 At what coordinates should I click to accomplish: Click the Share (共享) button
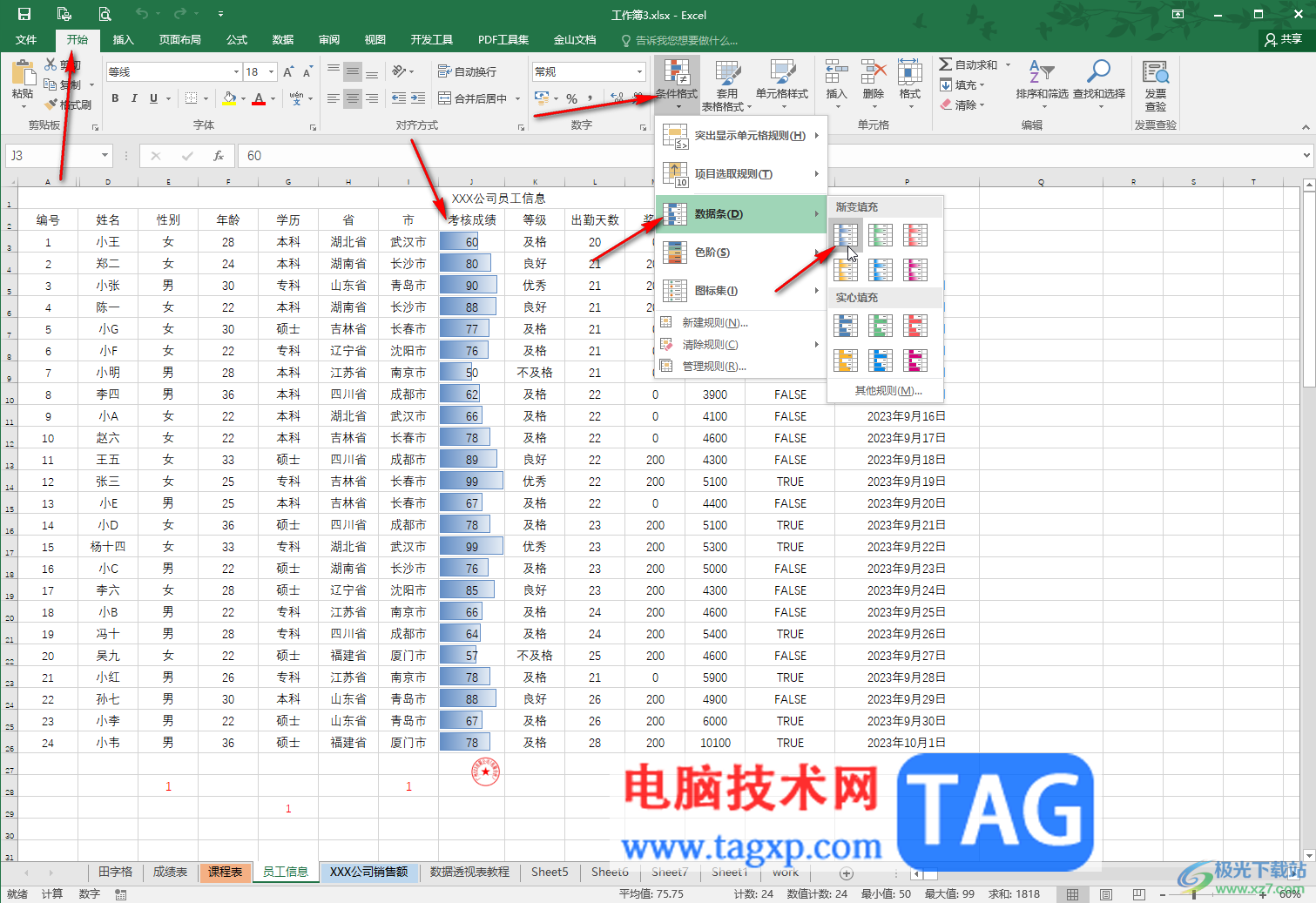coord(1284,39)
